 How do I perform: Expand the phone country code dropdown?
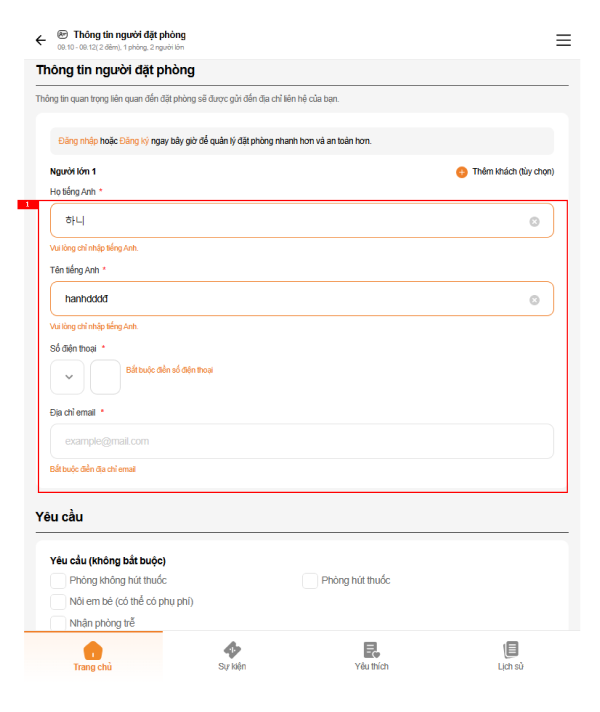pos(68,377)
